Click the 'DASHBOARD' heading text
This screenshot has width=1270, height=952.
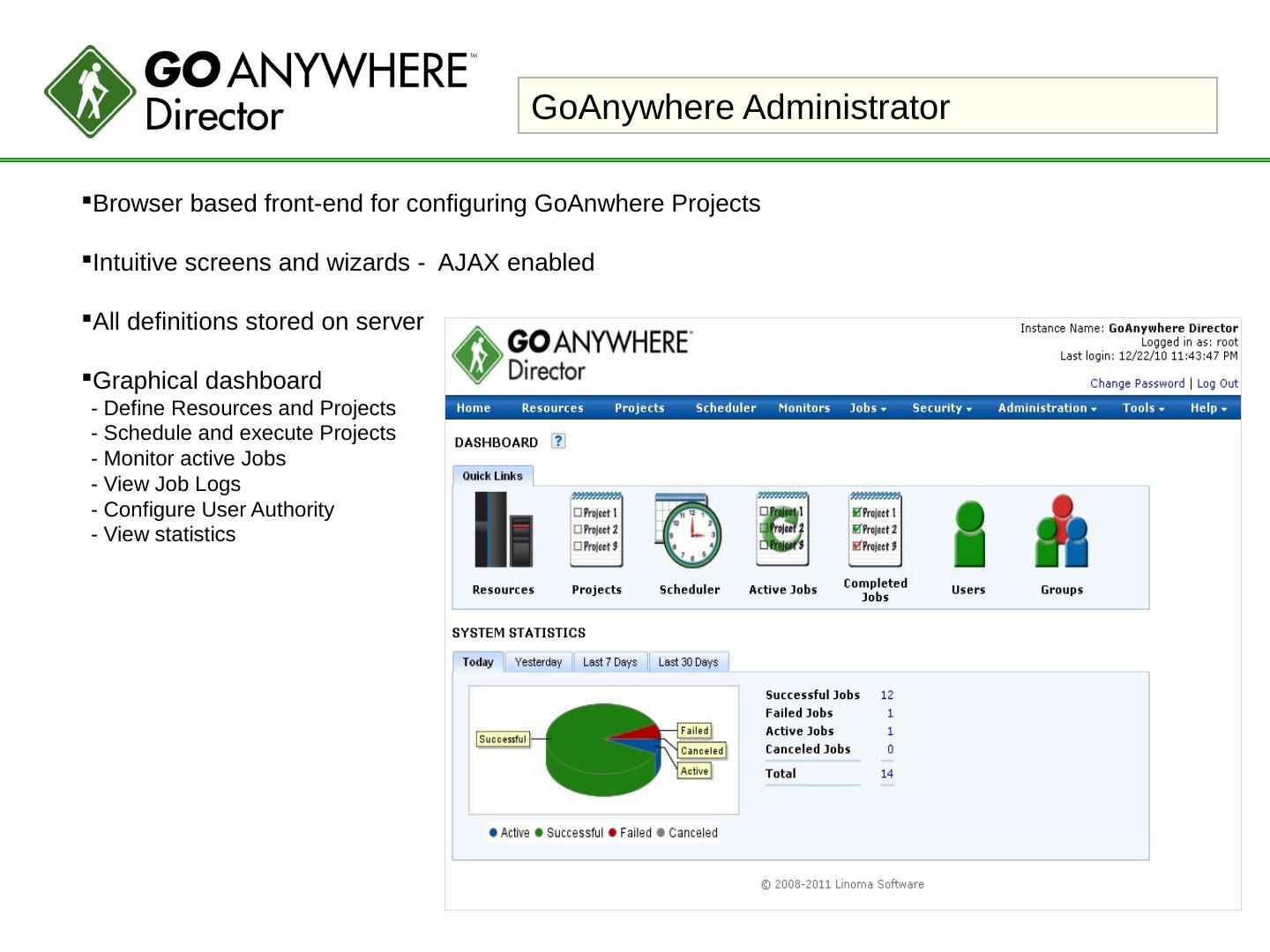click(497, 443)
